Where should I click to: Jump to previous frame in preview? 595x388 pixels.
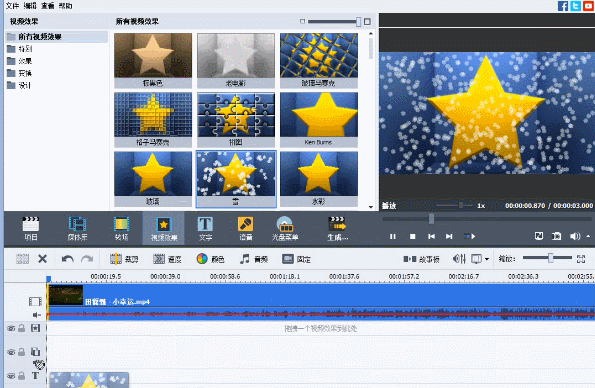point(431,237)
